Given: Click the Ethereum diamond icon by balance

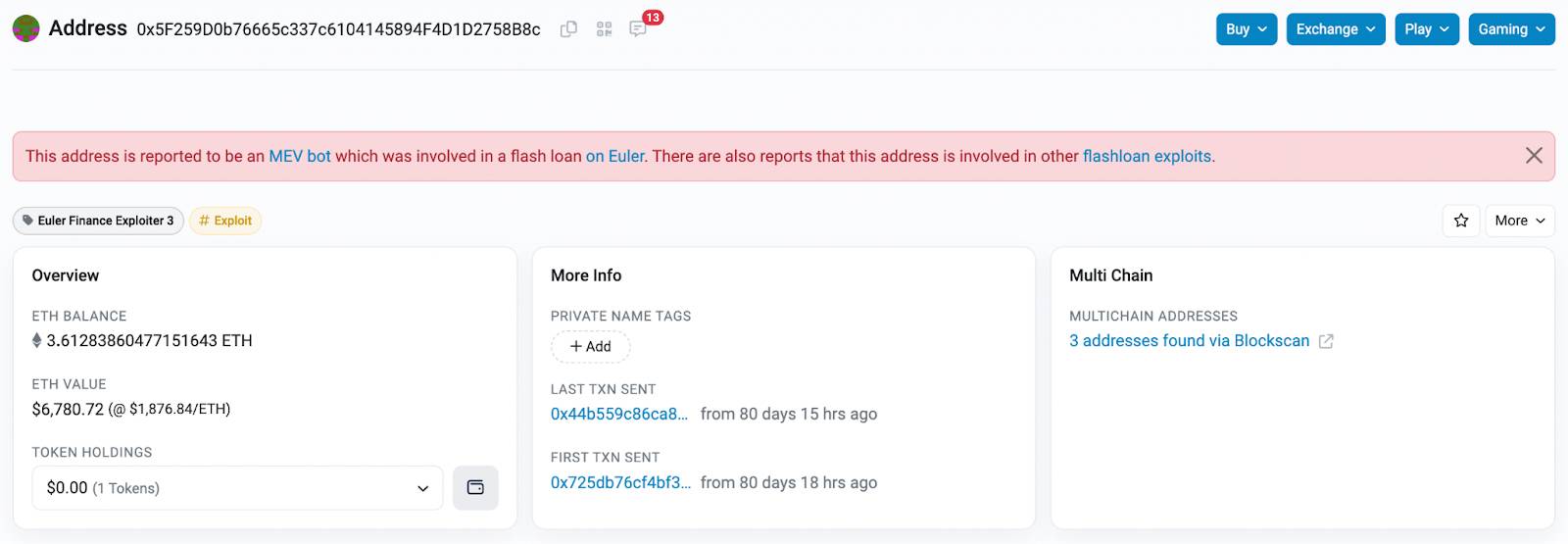Looking at the screenshot, I should [37, 340].
